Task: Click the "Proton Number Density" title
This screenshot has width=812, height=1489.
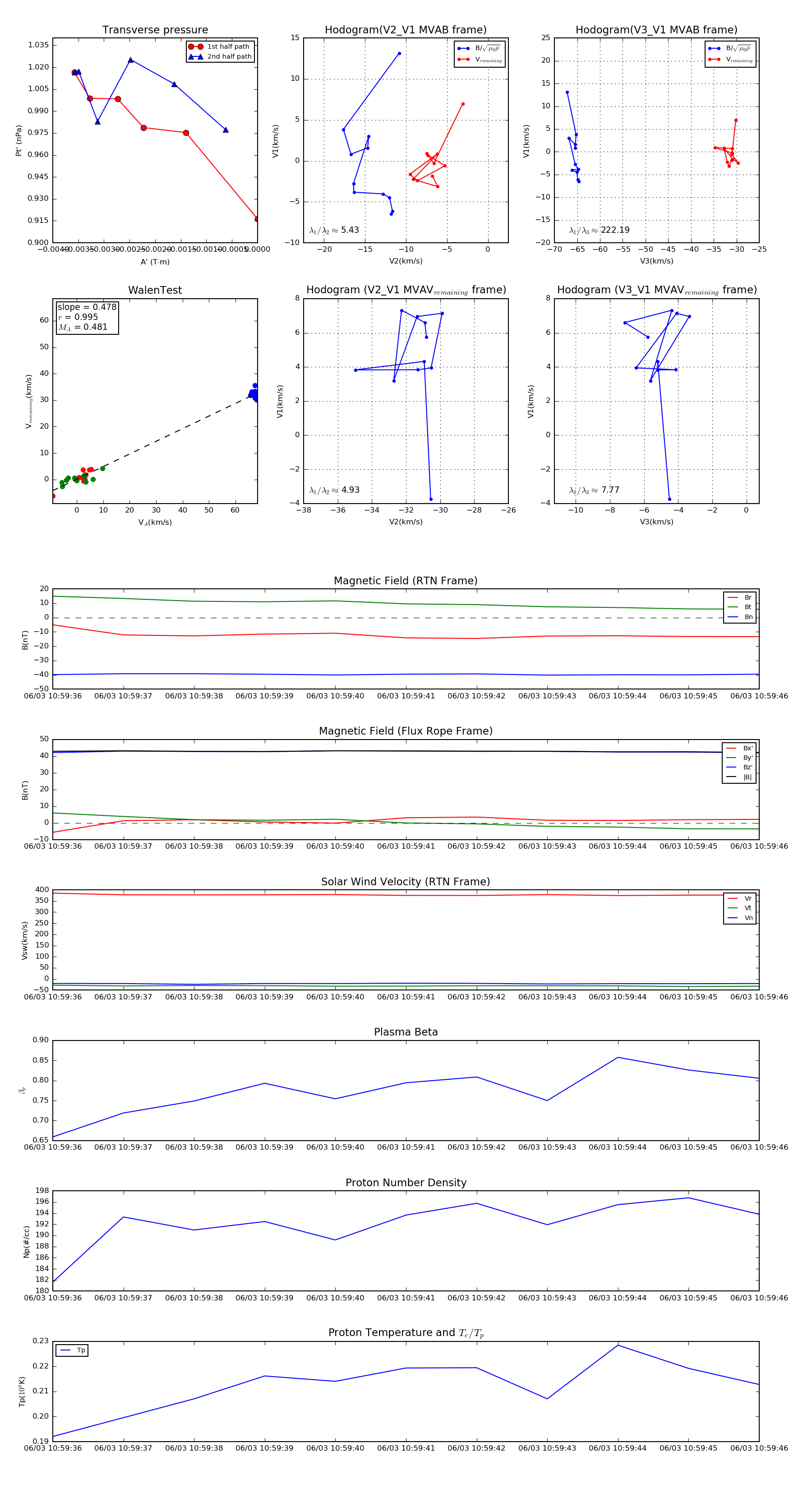Action: click(406, 1183)
